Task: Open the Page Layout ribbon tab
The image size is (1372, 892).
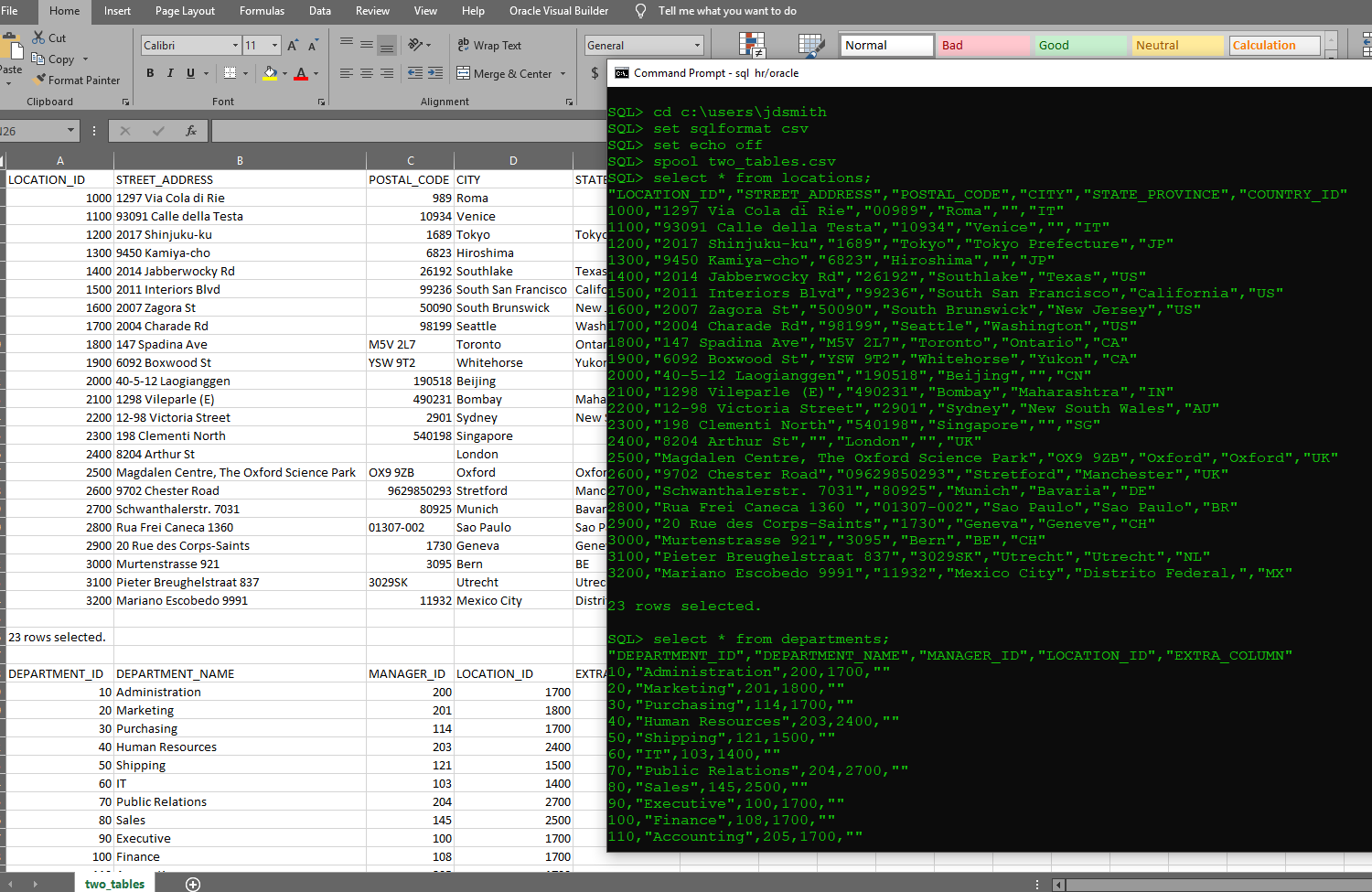Action: point(185,11)
